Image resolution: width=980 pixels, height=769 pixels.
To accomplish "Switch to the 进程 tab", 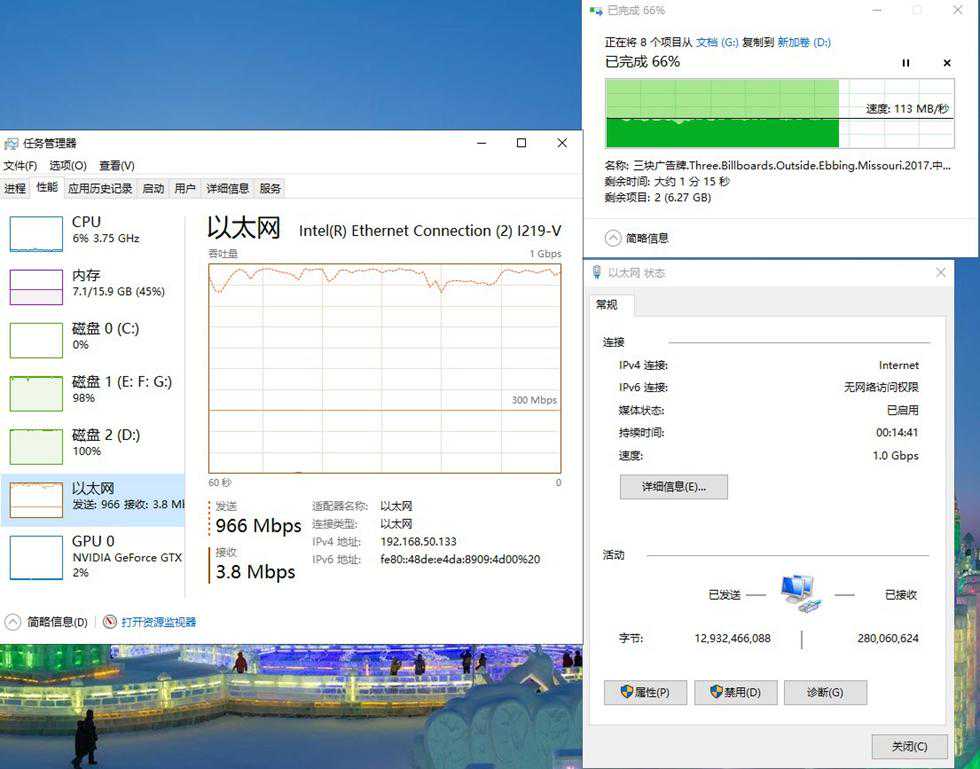I will [x=15, y=188].
